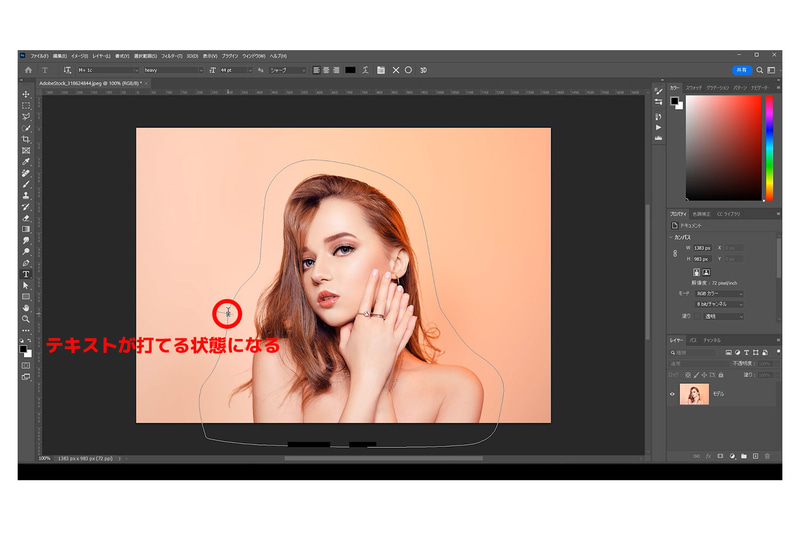800x533 pixels.
Task: Select the Zoom tool
Action: [x=26, y=319]
